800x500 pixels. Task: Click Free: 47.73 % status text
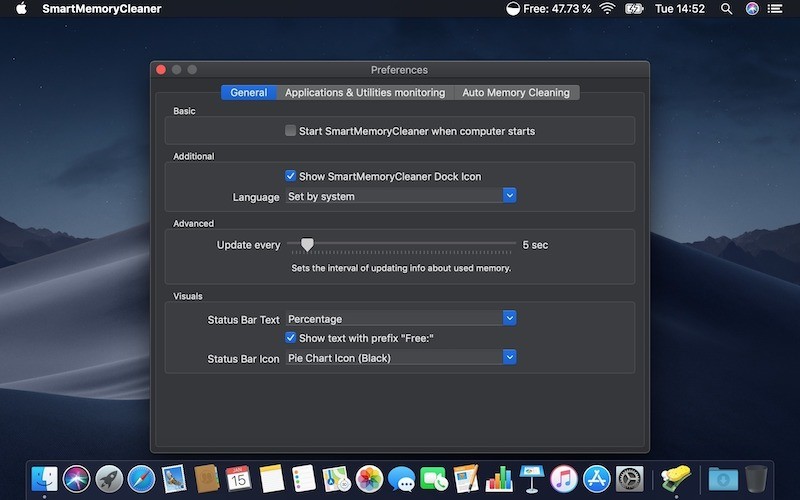click(x=557, y=9)
